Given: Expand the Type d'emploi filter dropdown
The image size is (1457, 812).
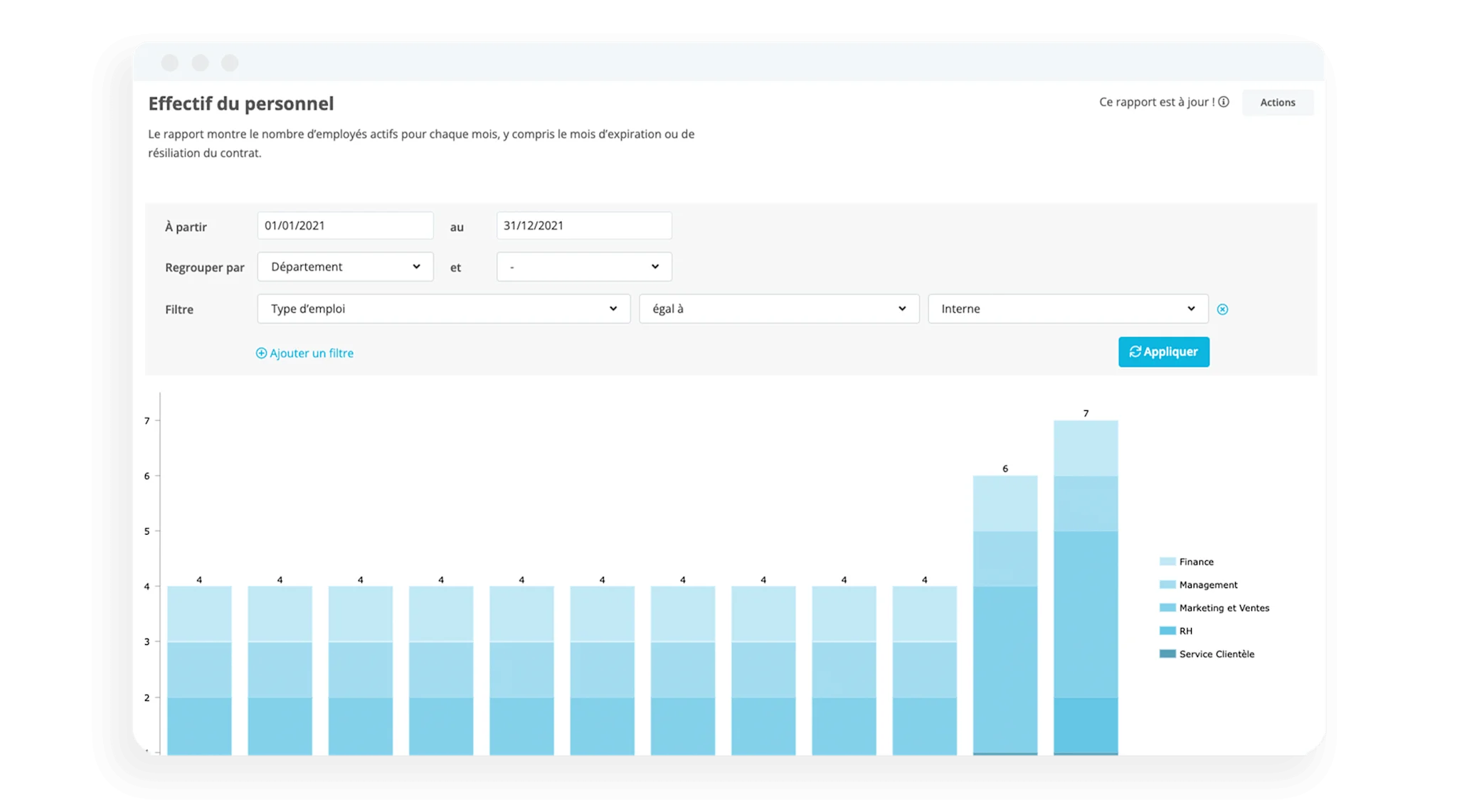Looking at the screenshot, I should pos(443,309).
